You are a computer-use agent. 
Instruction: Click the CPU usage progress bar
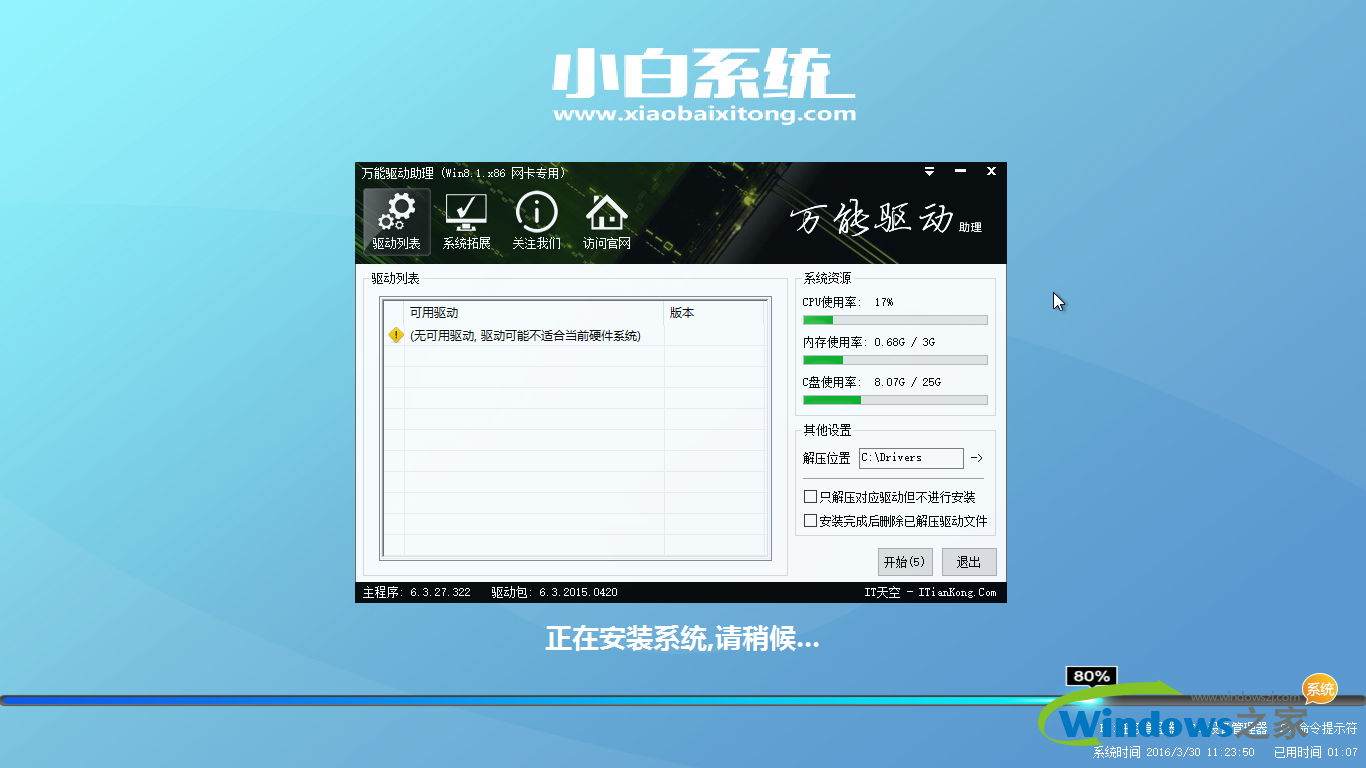tap(894, 319)
